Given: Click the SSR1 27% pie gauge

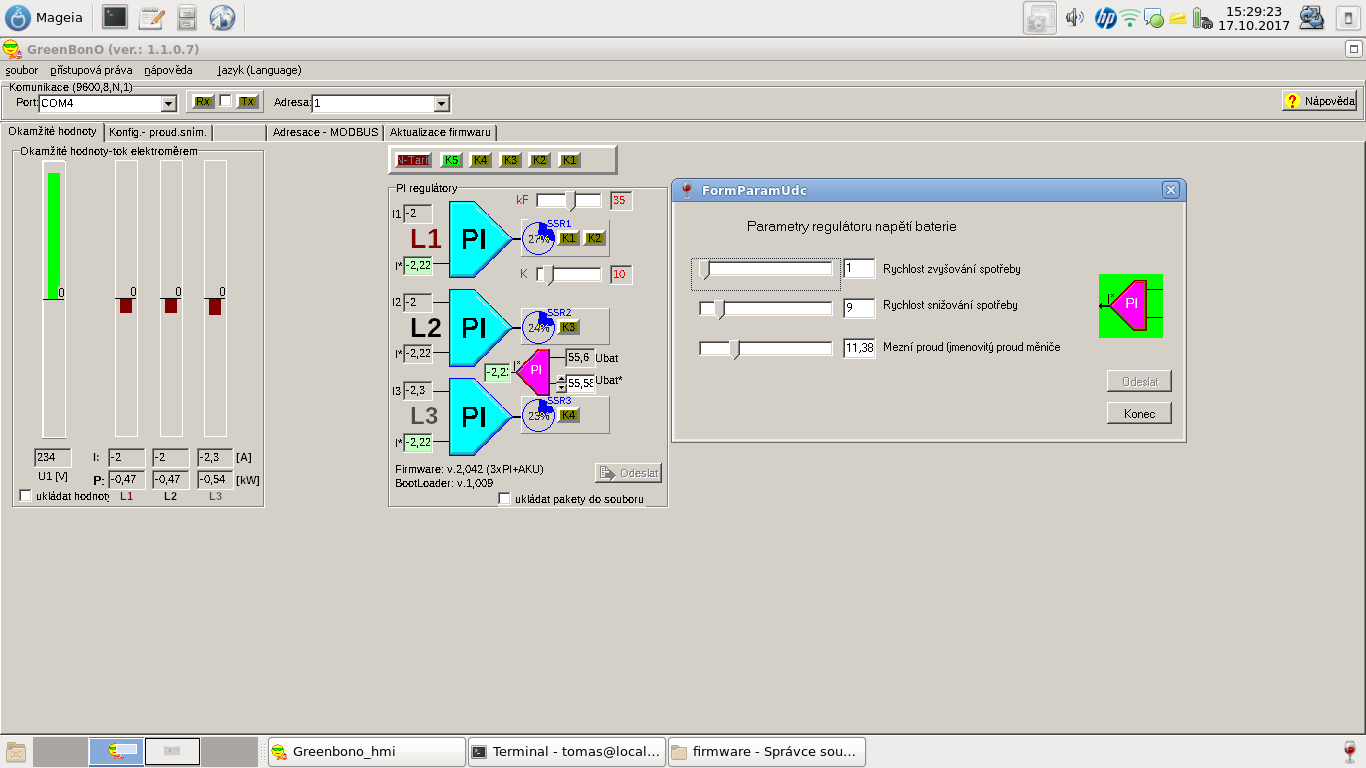Looking at the screenshot, I should coord(539,239).
